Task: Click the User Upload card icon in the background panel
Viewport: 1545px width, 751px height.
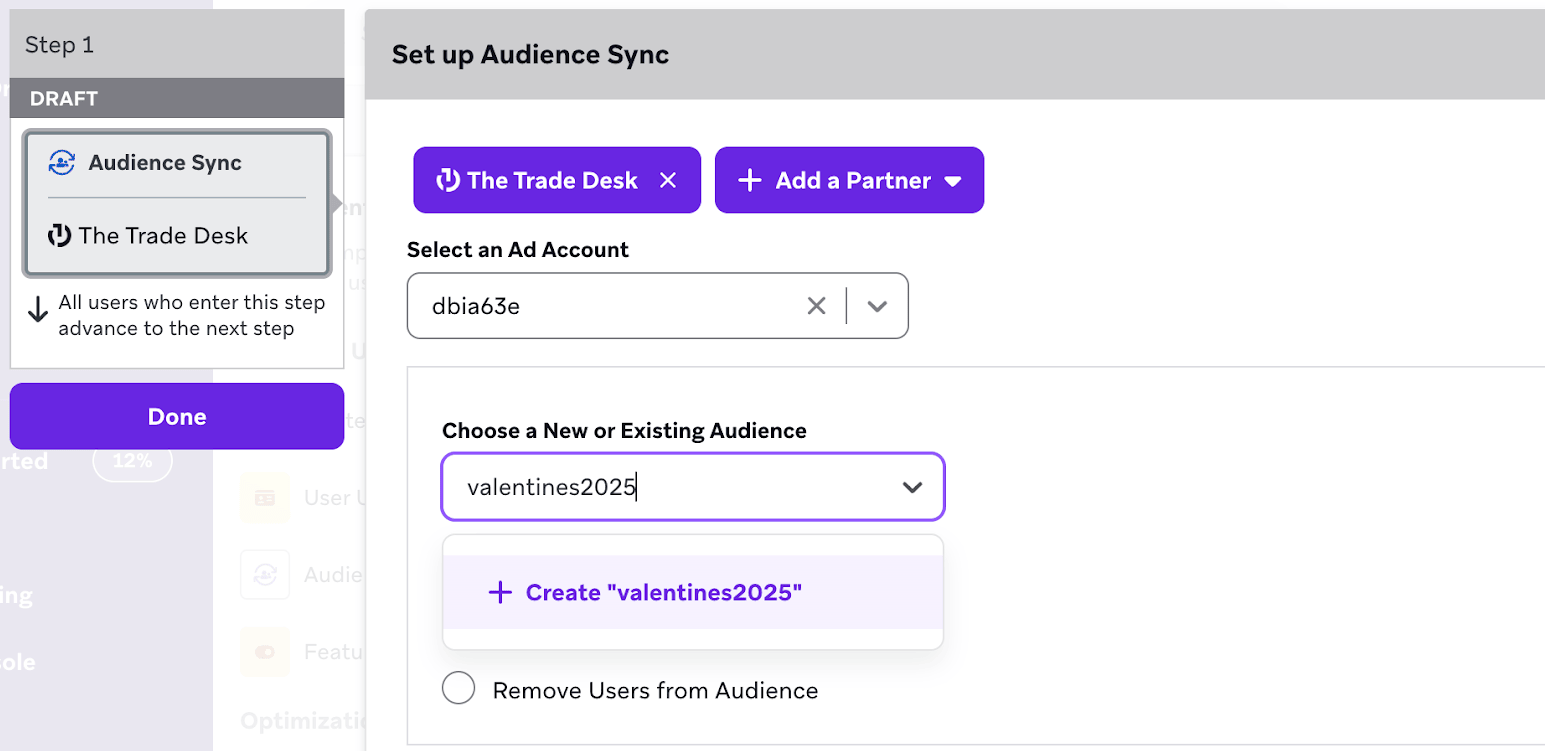Action: click(264, 497)
